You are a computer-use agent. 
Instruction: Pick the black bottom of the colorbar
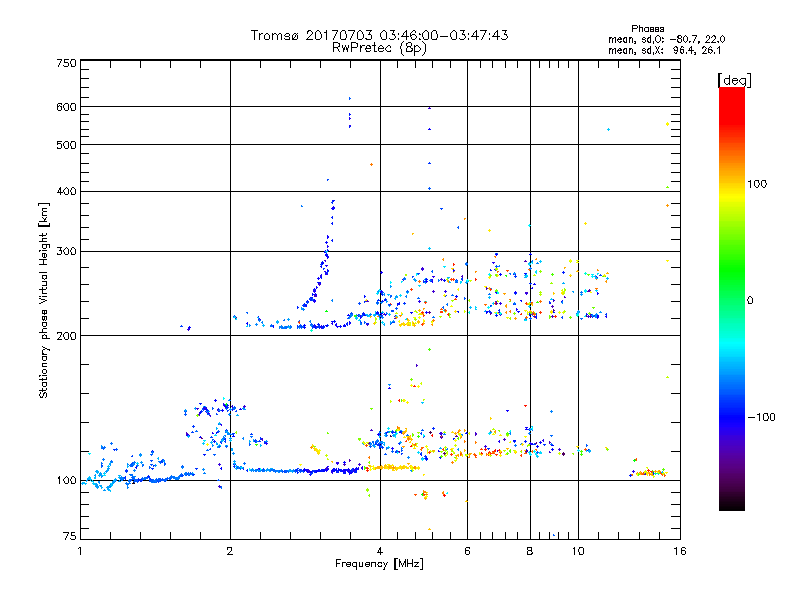(x=732, y=505)
